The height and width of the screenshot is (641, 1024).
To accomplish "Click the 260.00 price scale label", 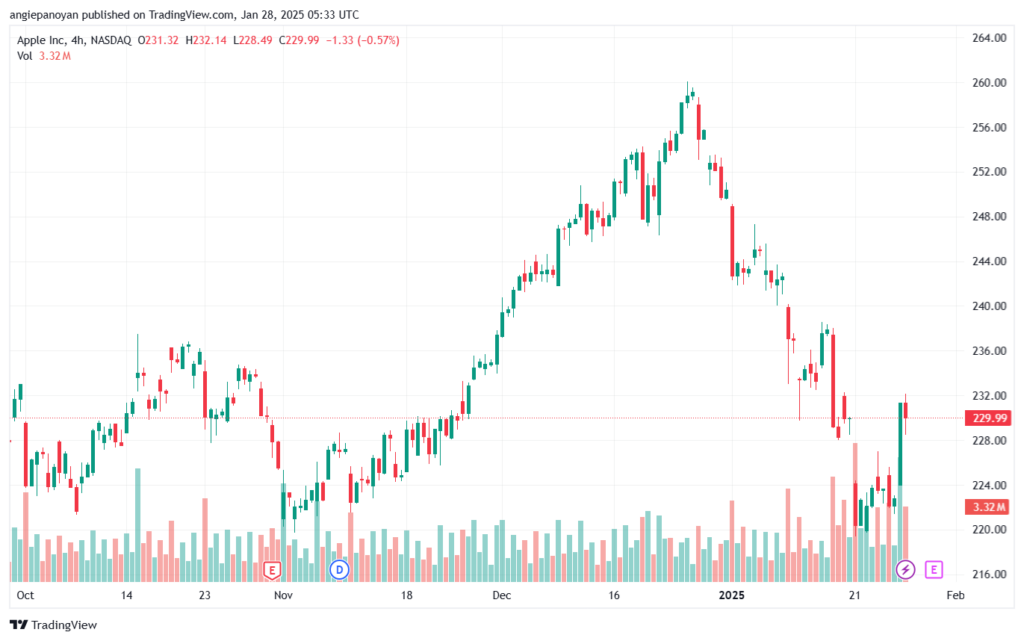I will (x=989, y=83).
